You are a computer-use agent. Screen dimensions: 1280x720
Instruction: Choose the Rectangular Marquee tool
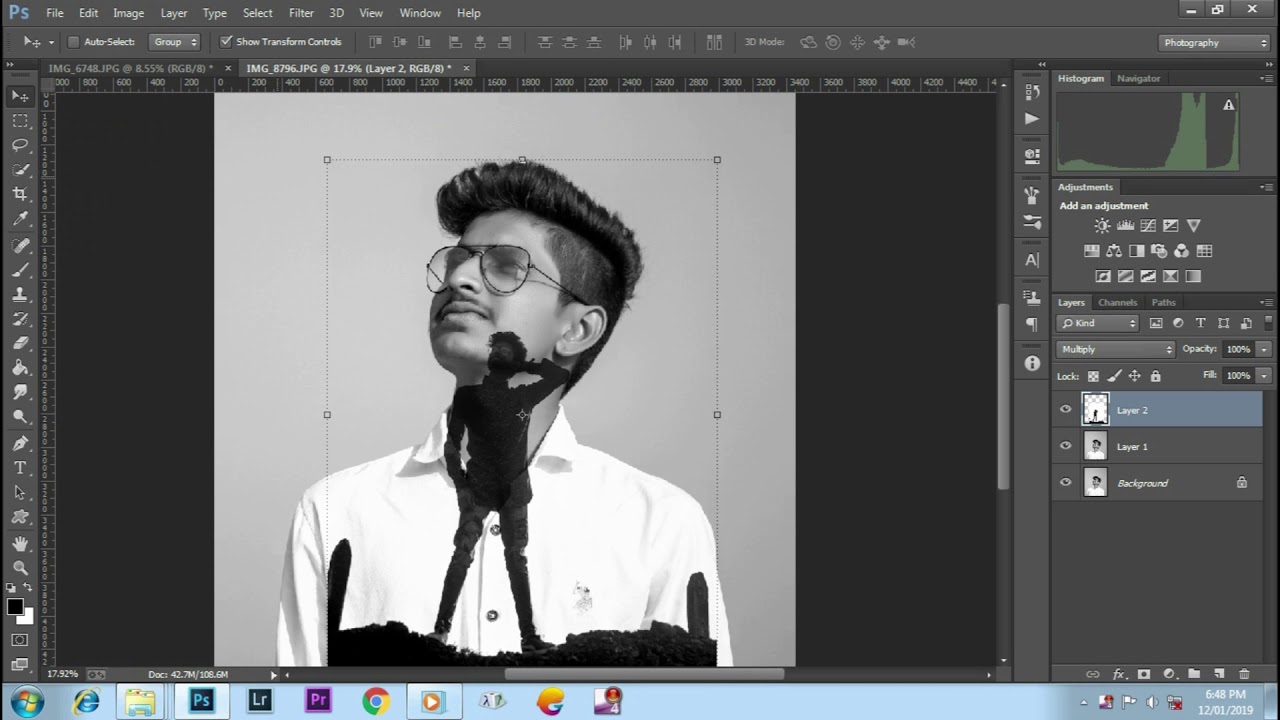(x=20, y=120)
